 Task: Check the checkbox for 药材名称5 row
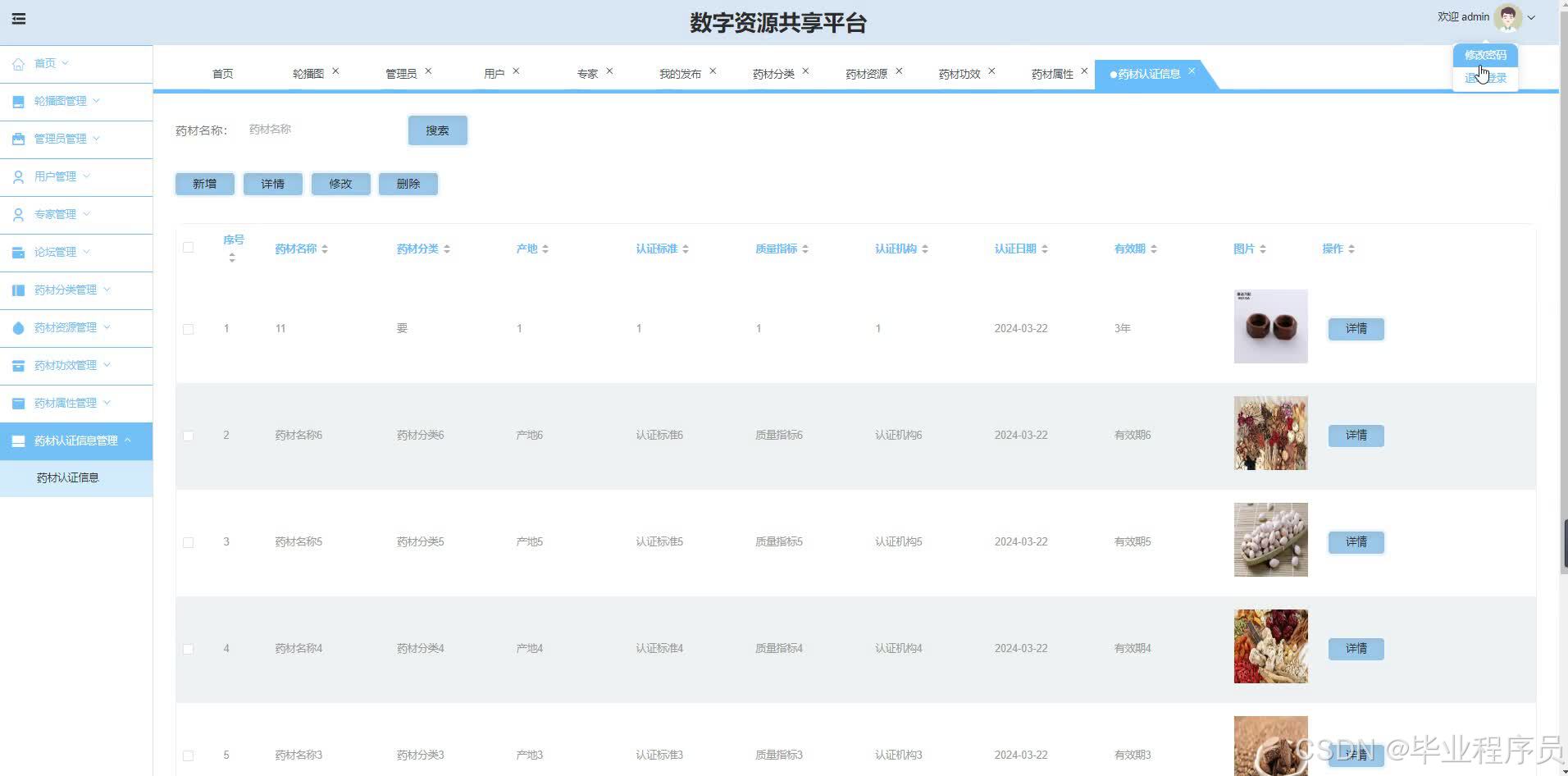coord(188,542)
